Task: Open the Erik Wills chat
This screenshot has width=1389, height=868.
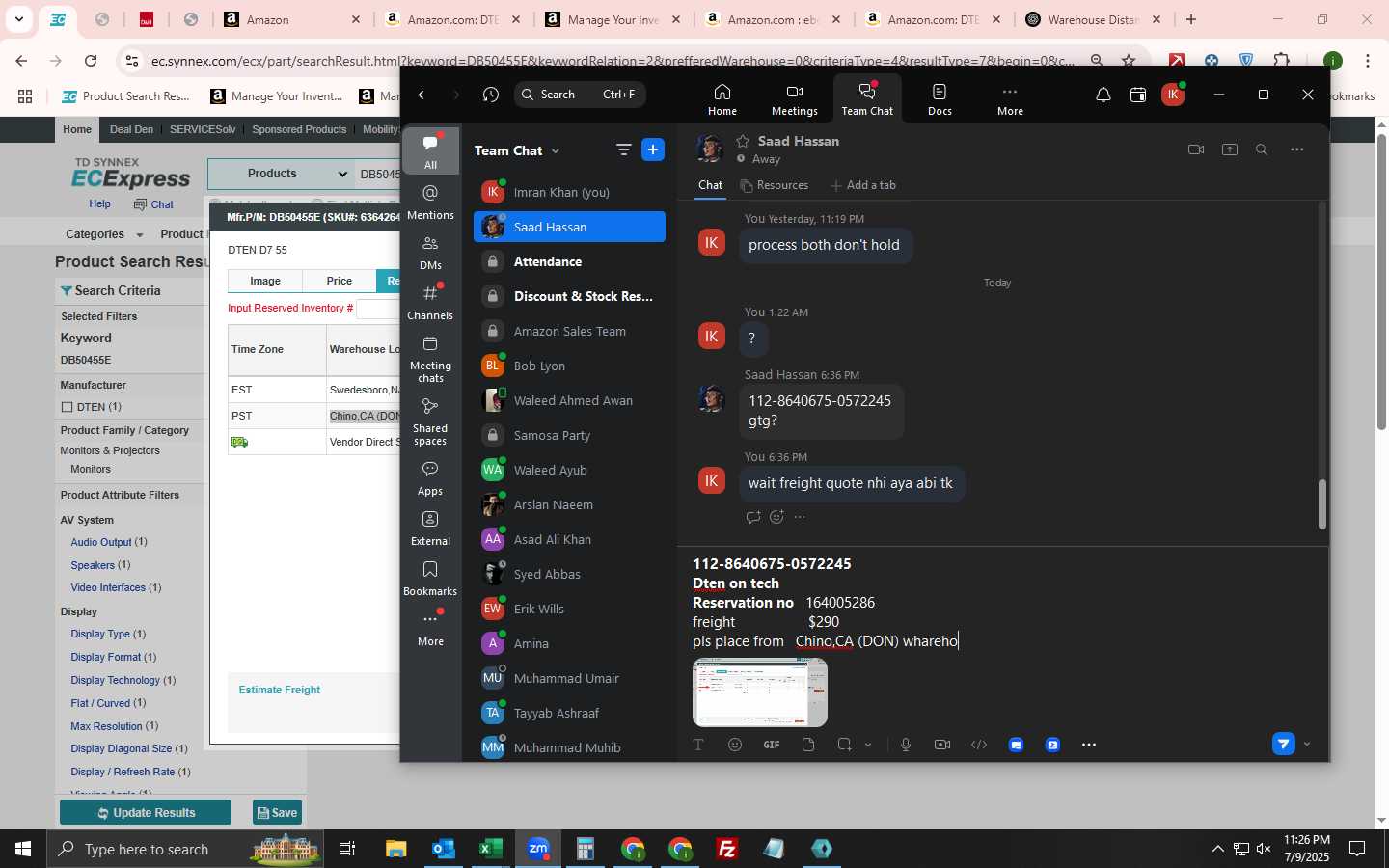Action: tap(569, 609)
